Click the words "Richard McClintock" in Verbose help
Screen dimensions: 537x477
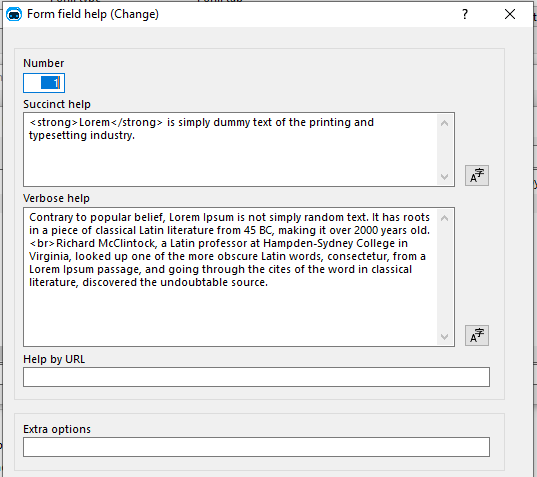point(107,243)
